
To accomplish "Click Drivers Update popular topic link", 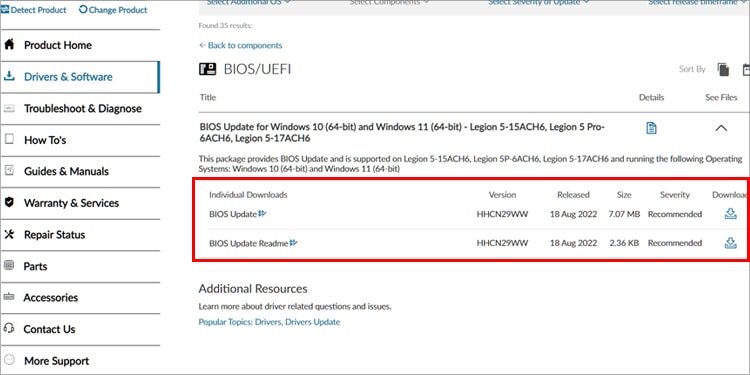I will (x=313, y=322).
